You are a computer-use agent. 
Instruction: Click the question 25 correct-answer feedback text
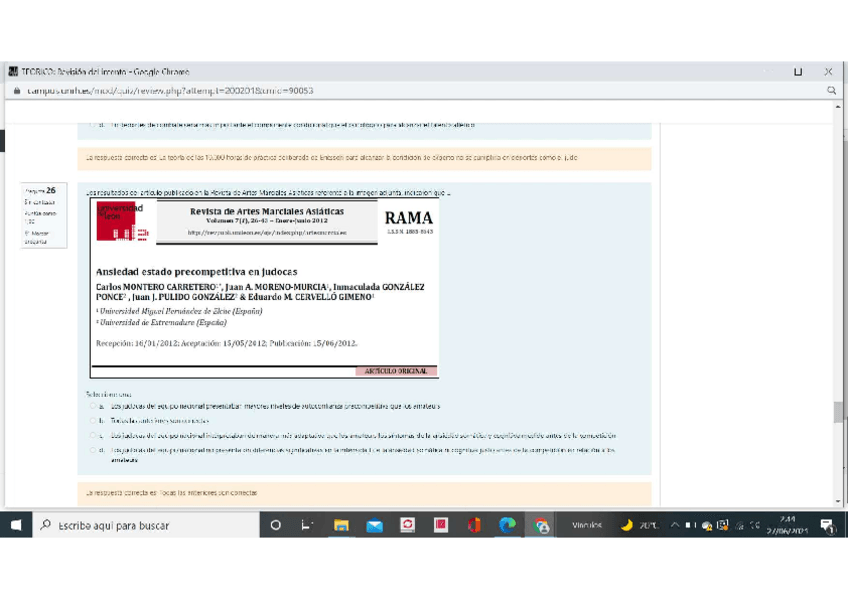[332, 157]
